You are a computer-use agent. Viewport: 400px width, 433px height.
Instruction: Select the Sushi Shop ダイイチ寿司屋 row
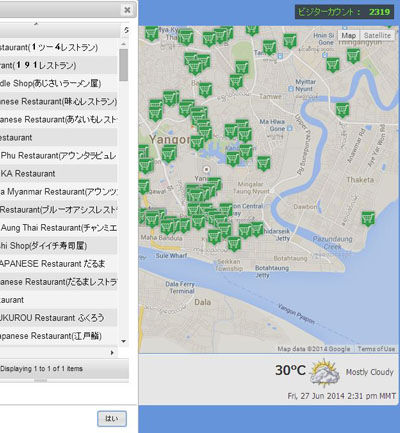[x=58, y=246]
